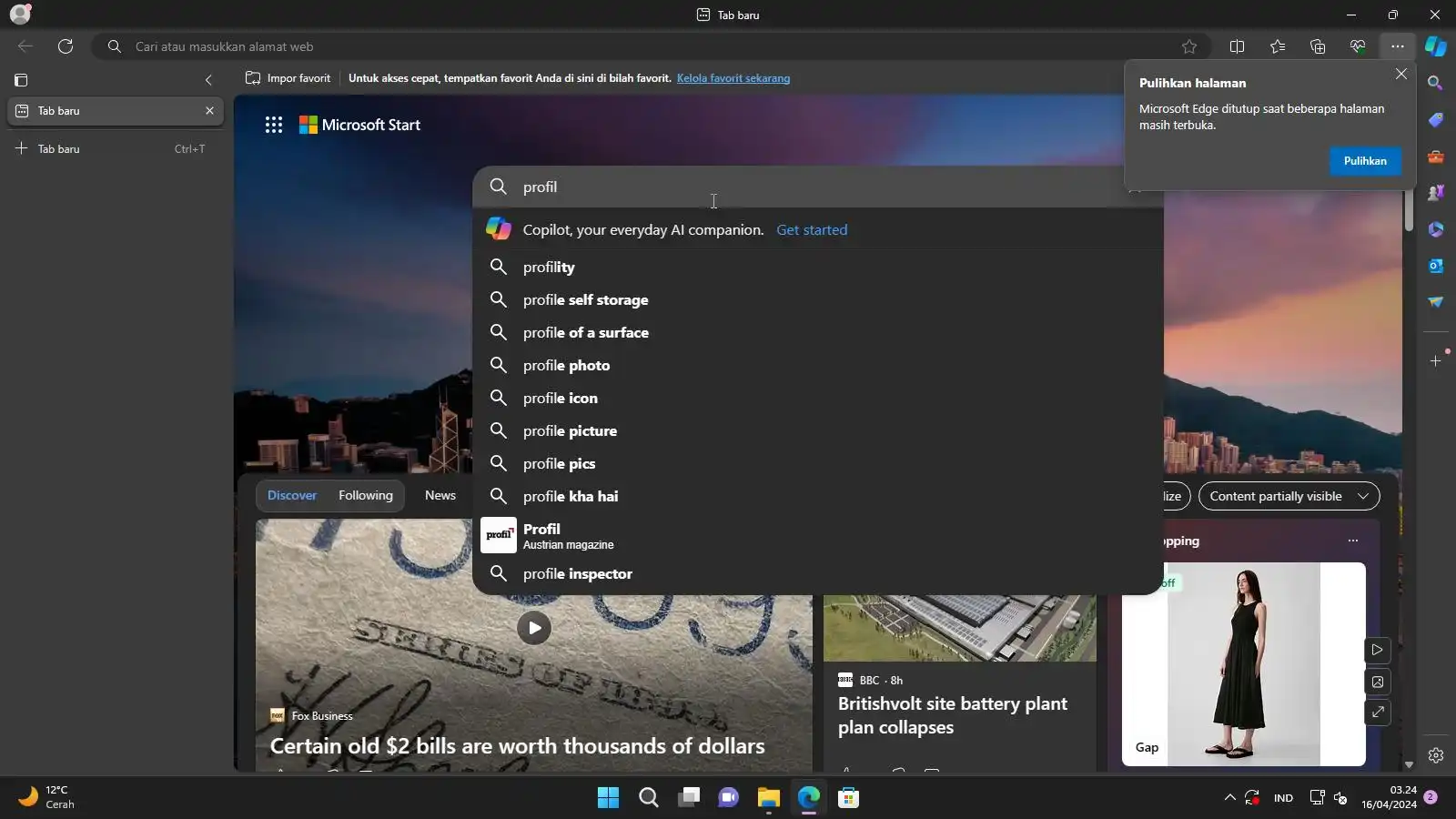Expand background to full view button
Screen dimensions: 1456x819
[1378, 713]
